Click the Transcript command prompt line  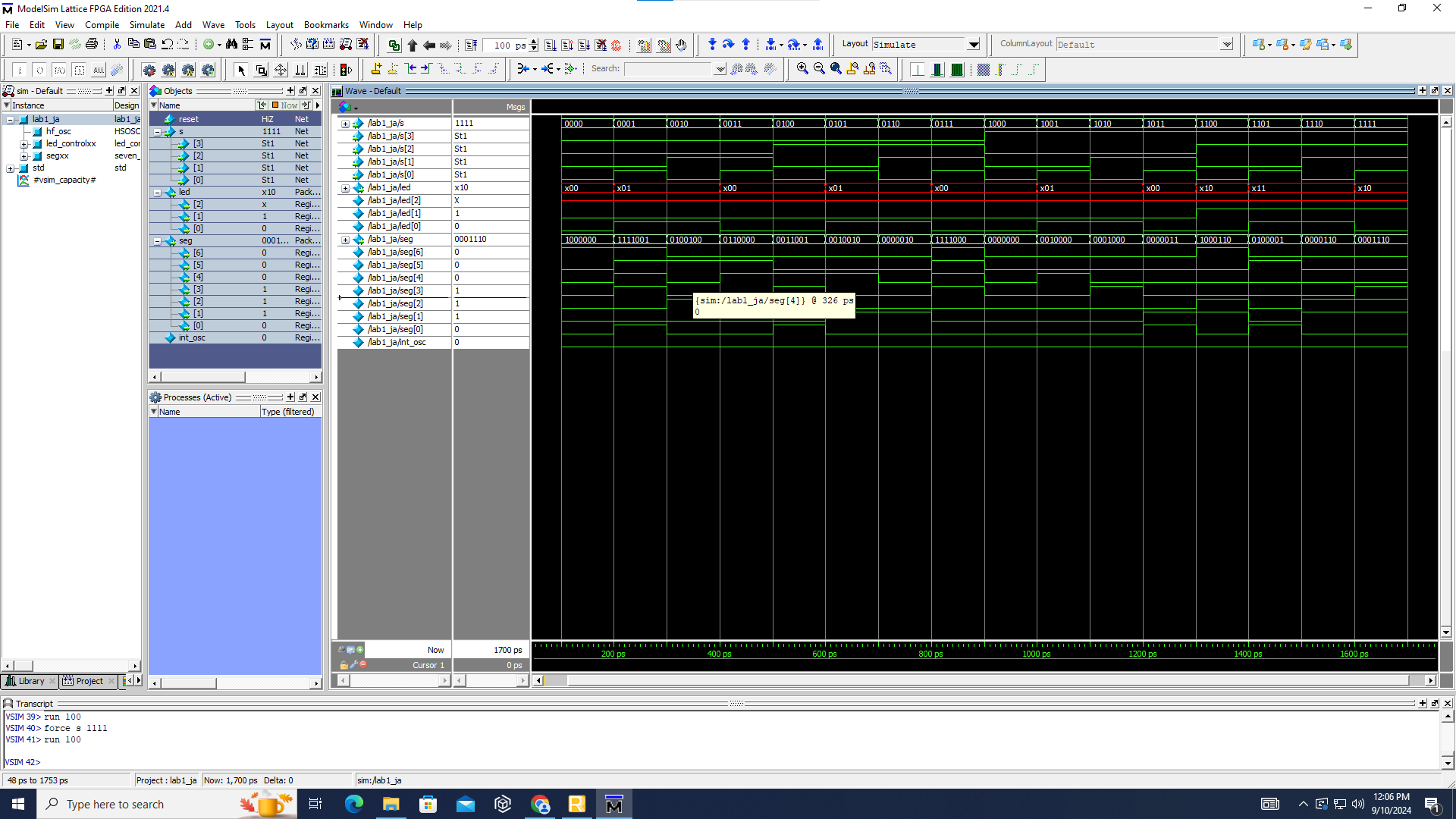[720, 762]
